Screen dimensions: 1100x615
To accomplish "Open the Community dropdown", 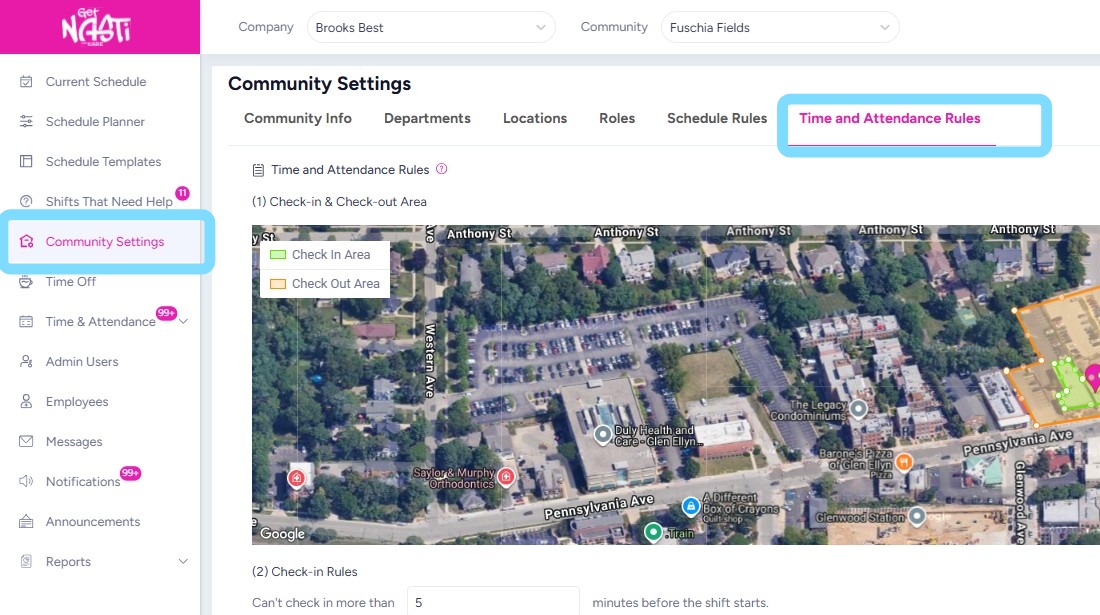I will pyautogui.click(x=779, y=27).
